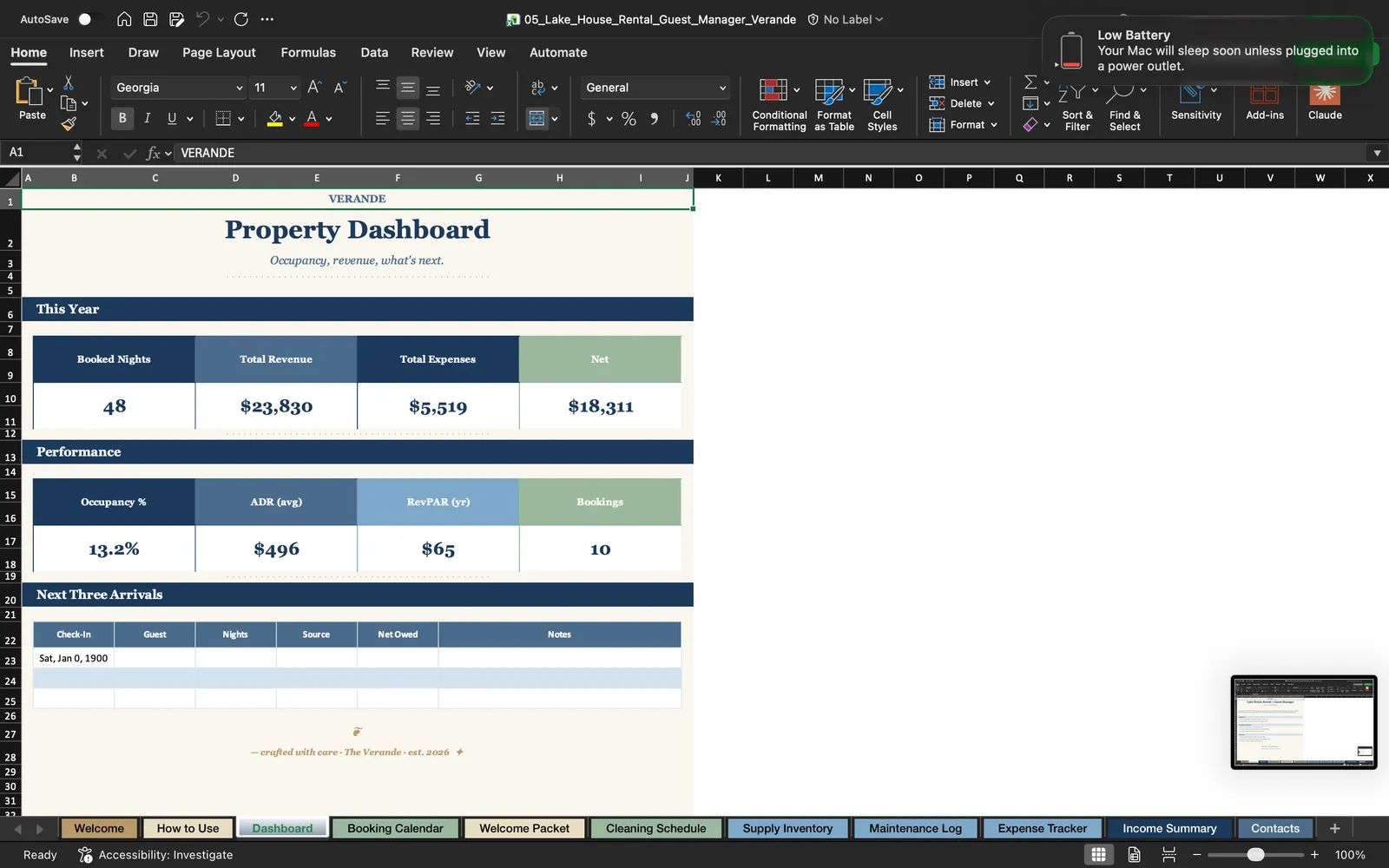Expand the Georgia font name dropdown
Viewport: 1389px width, 868px height.
point(240,88)
